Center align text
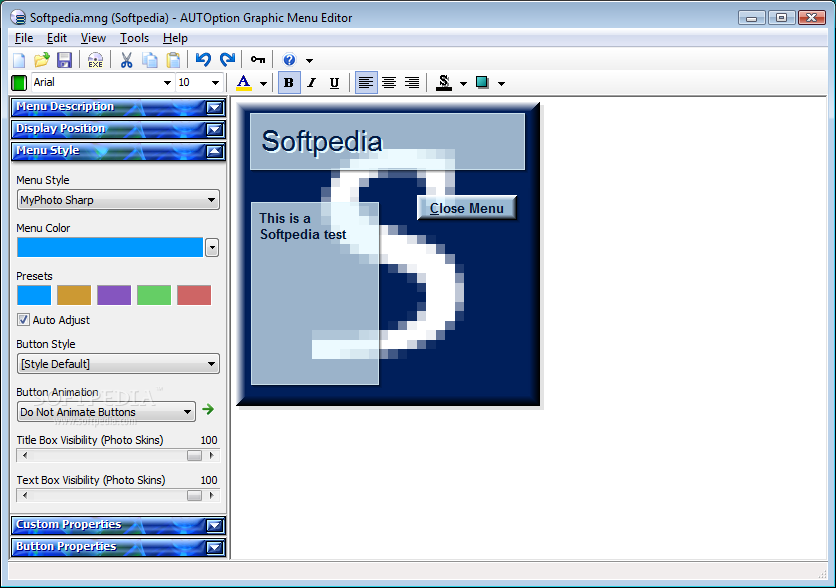The height and width of the screenshot is (588, 836). click(389, 83)
